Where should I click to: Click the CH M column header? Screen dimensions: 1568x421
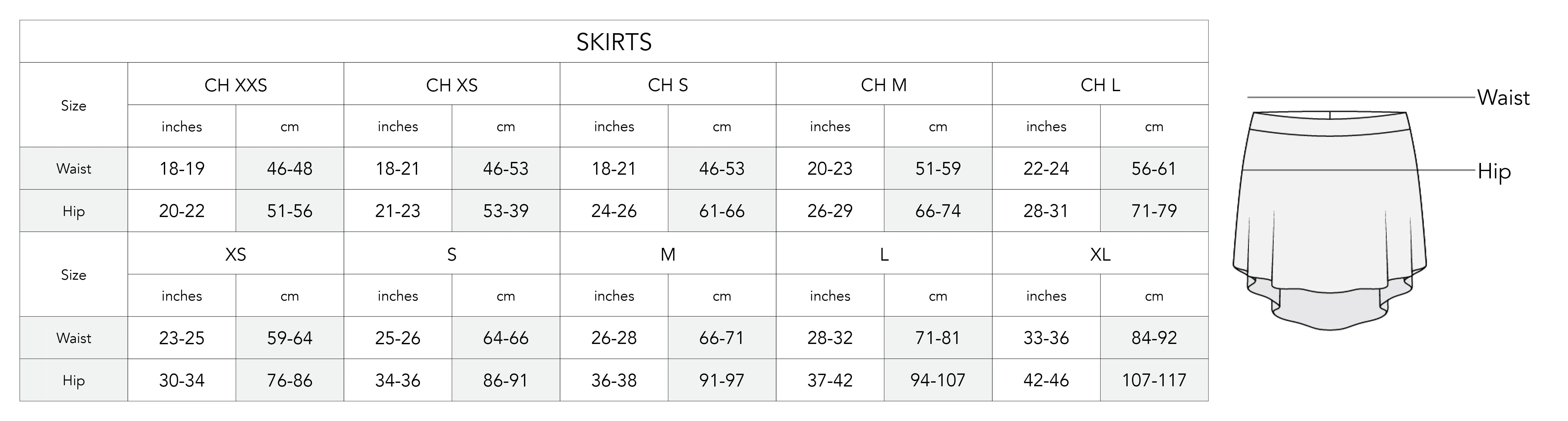(884, 85)
